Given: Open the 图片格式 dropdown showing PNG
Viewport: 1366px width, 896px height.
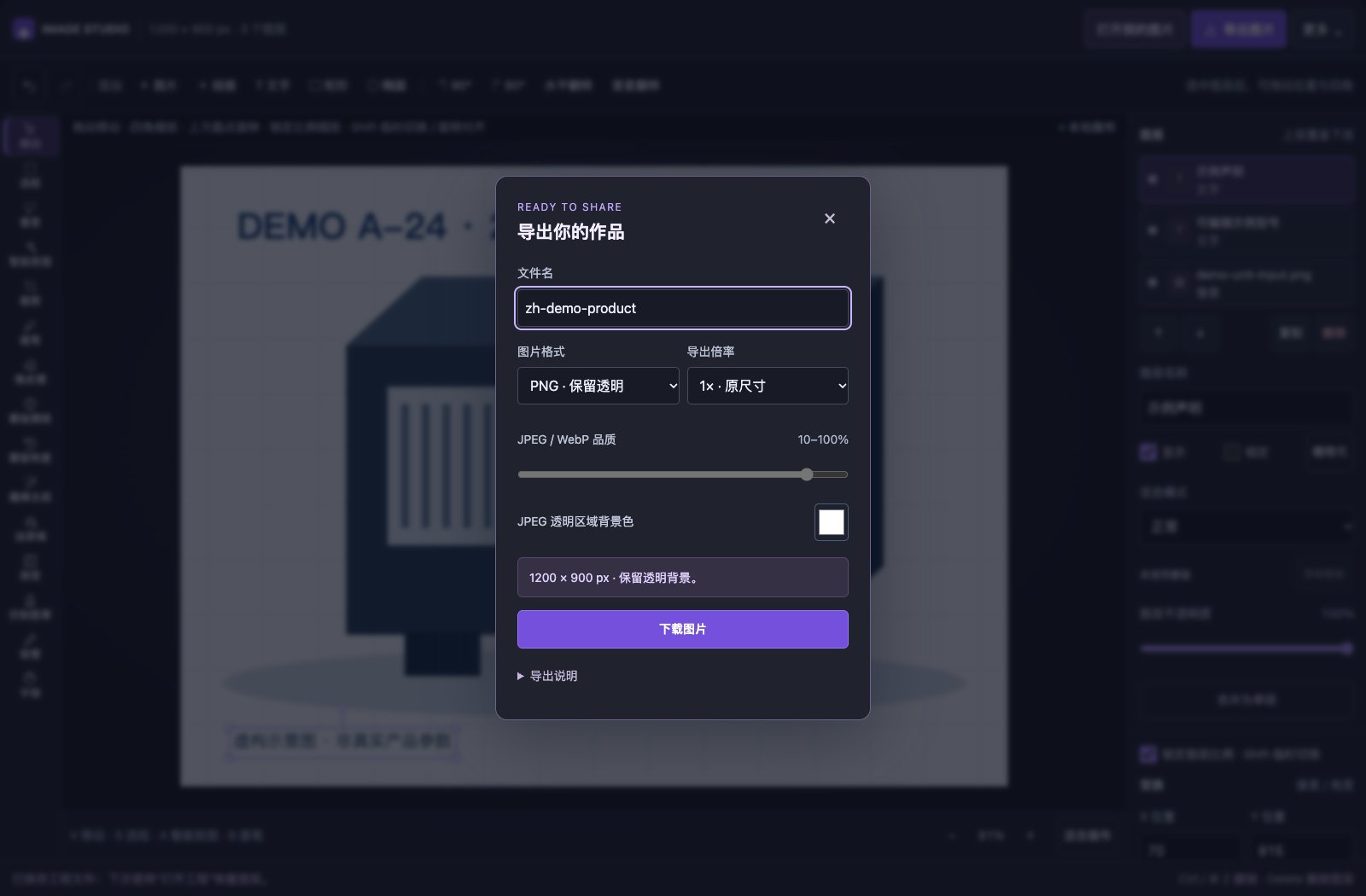Looking at the screenshot, I should (598, 386).
